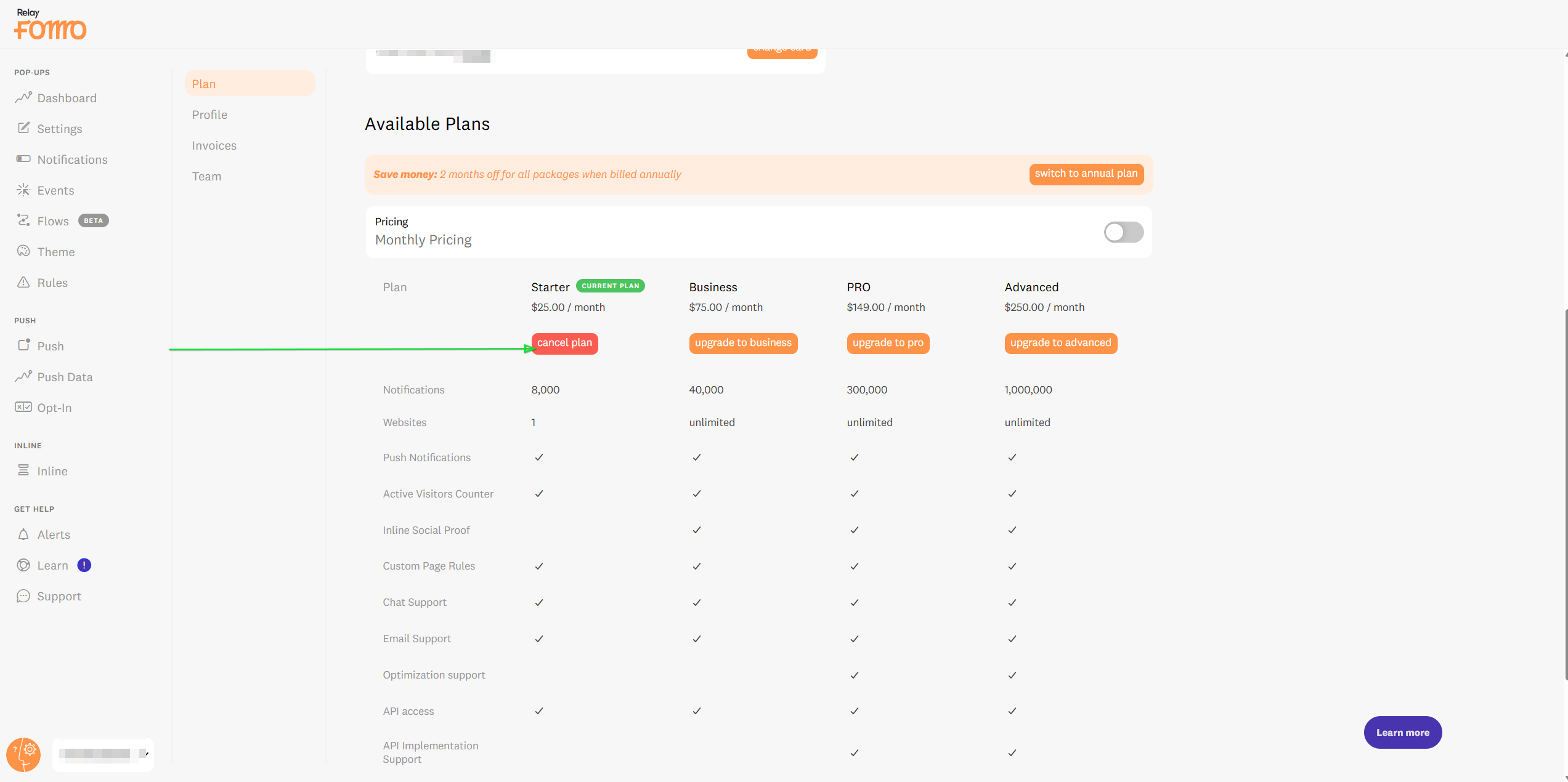Click the cancel plan button
The image size is (1568, 782).
click(564, 343)
